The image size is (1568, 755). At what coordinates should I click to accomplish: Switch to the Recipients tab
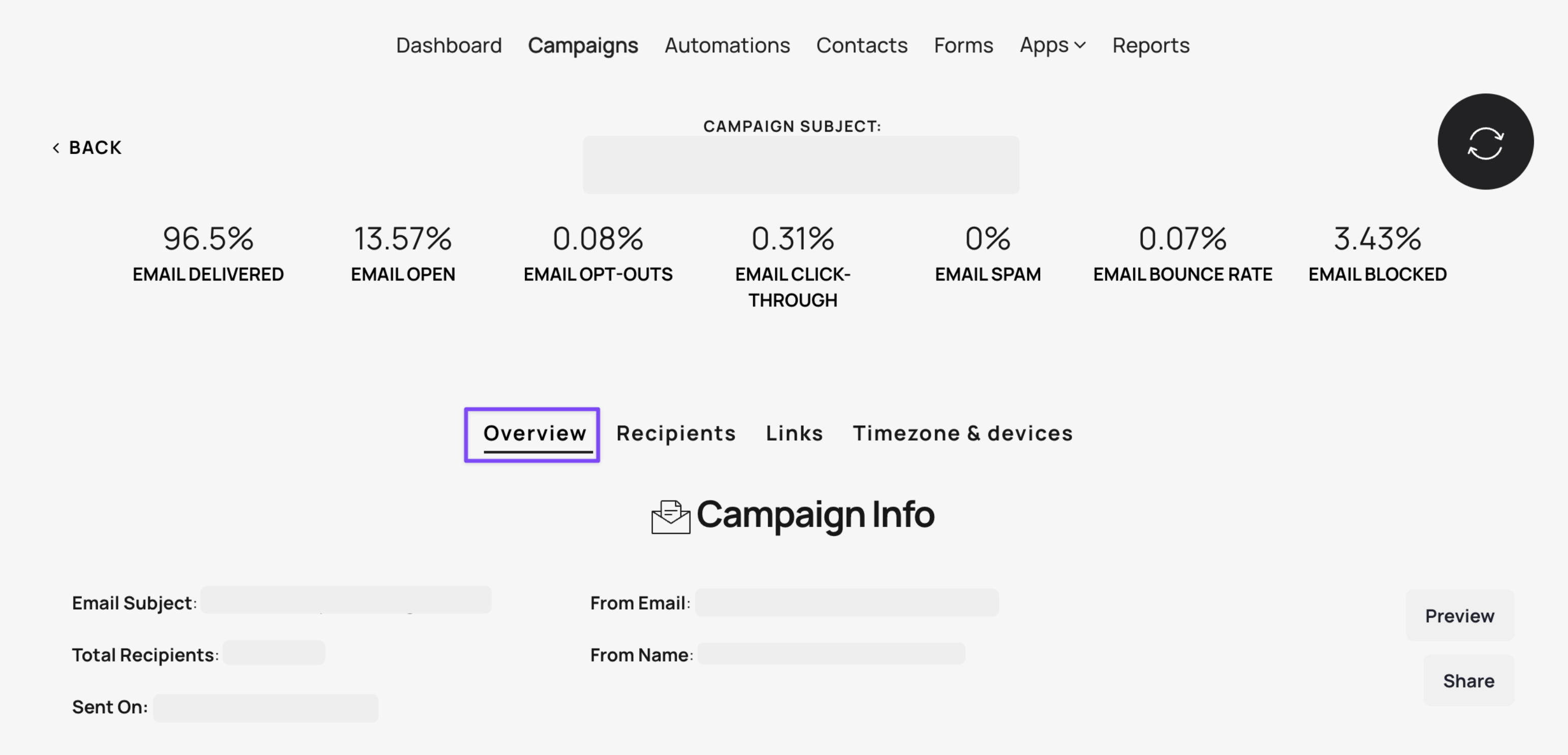point(676,433)
